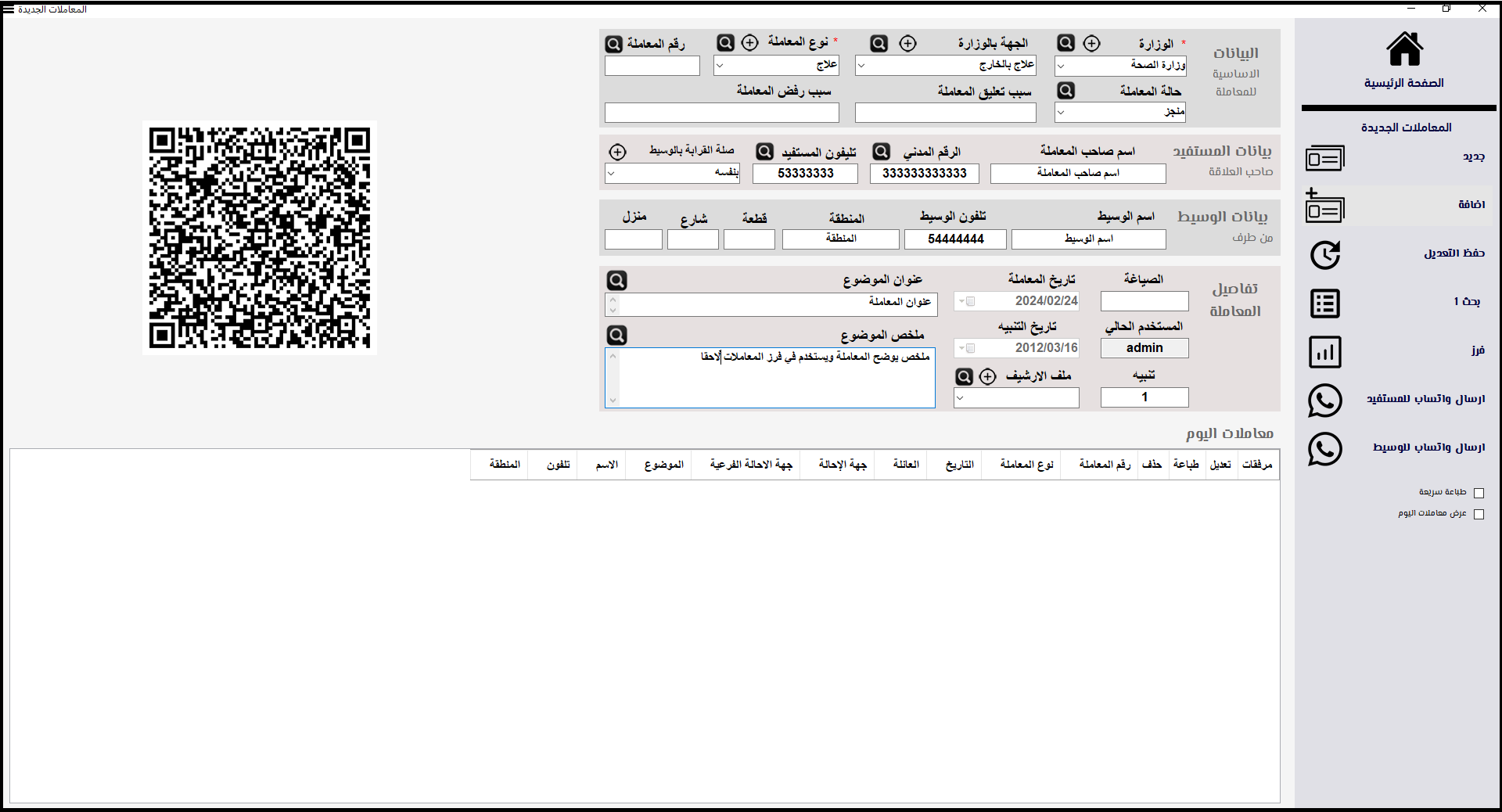Open the home page icon الصفحة الرئيسية

[1404, 49]
